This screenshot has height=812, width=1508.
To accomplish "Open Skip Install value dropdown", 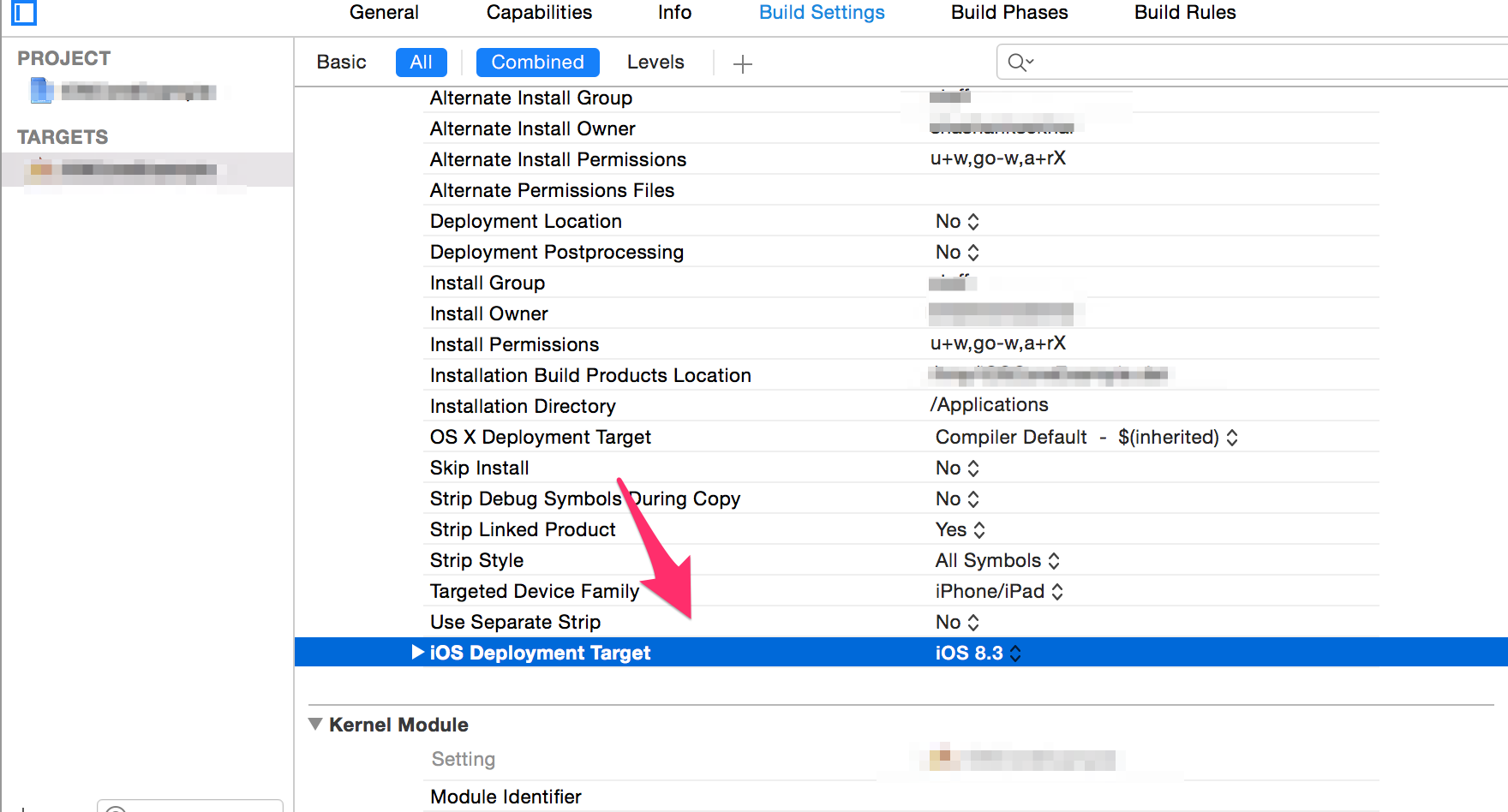I will coord(957,469).
